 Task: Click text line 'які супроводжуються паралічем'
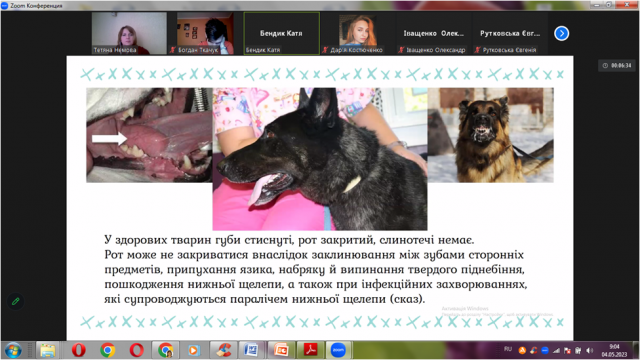(264, 299)
